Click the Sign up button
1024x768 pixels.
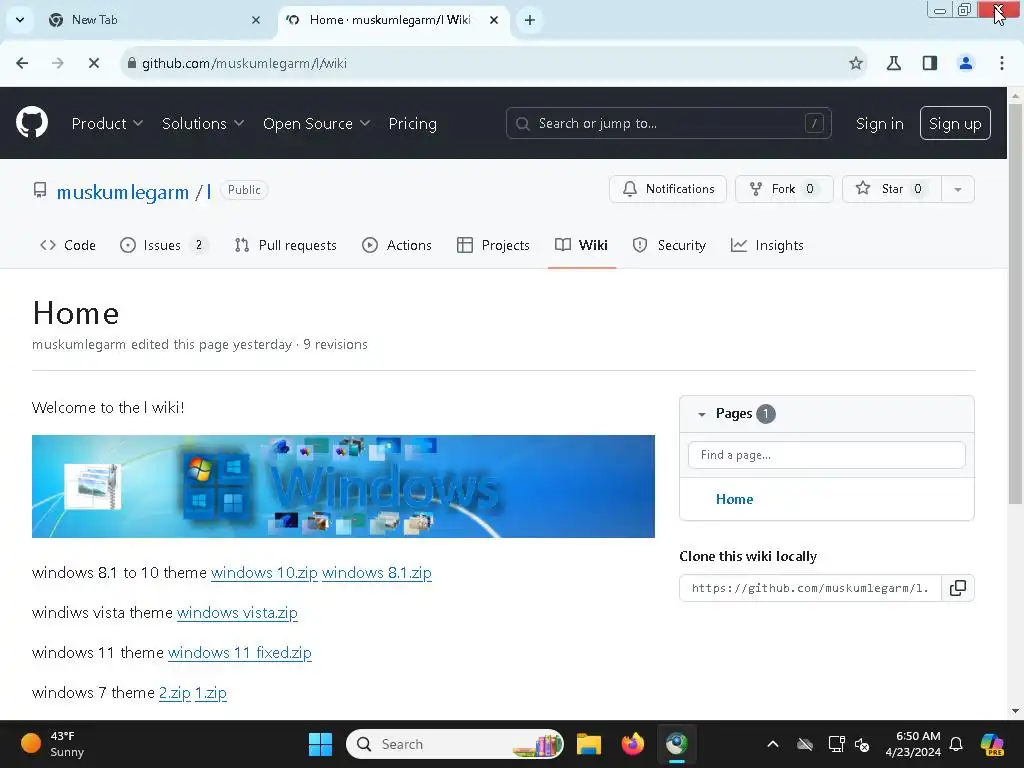tap(955, 123)
